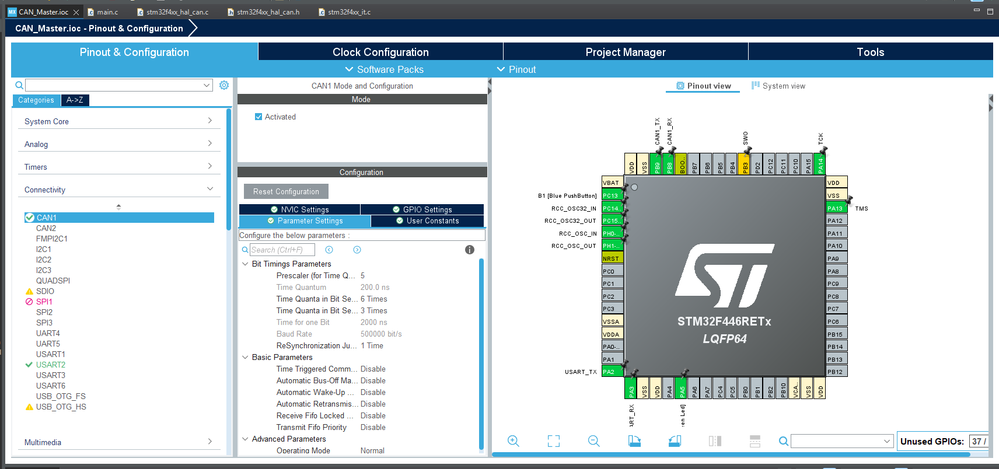Switch to the Clock Configuration tab
This screenshot has width=999, height=469.
tap(380, 52)
